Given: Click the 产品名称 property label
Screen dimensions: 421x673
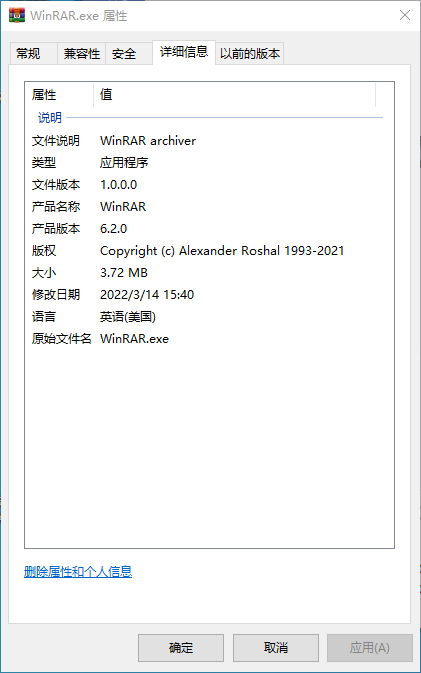Looking at the screenshot, I should (x=56, y=207).
